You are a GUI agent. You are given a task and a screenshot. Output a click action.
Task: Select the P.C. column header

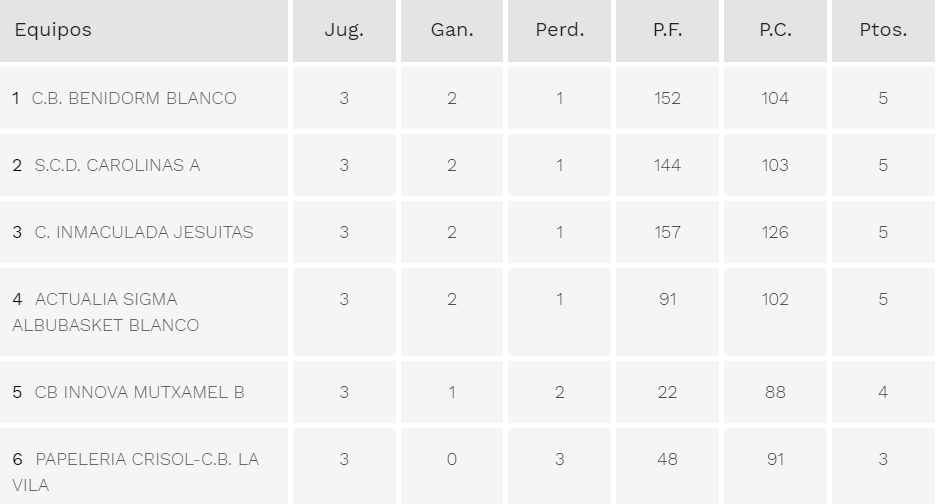775,30
